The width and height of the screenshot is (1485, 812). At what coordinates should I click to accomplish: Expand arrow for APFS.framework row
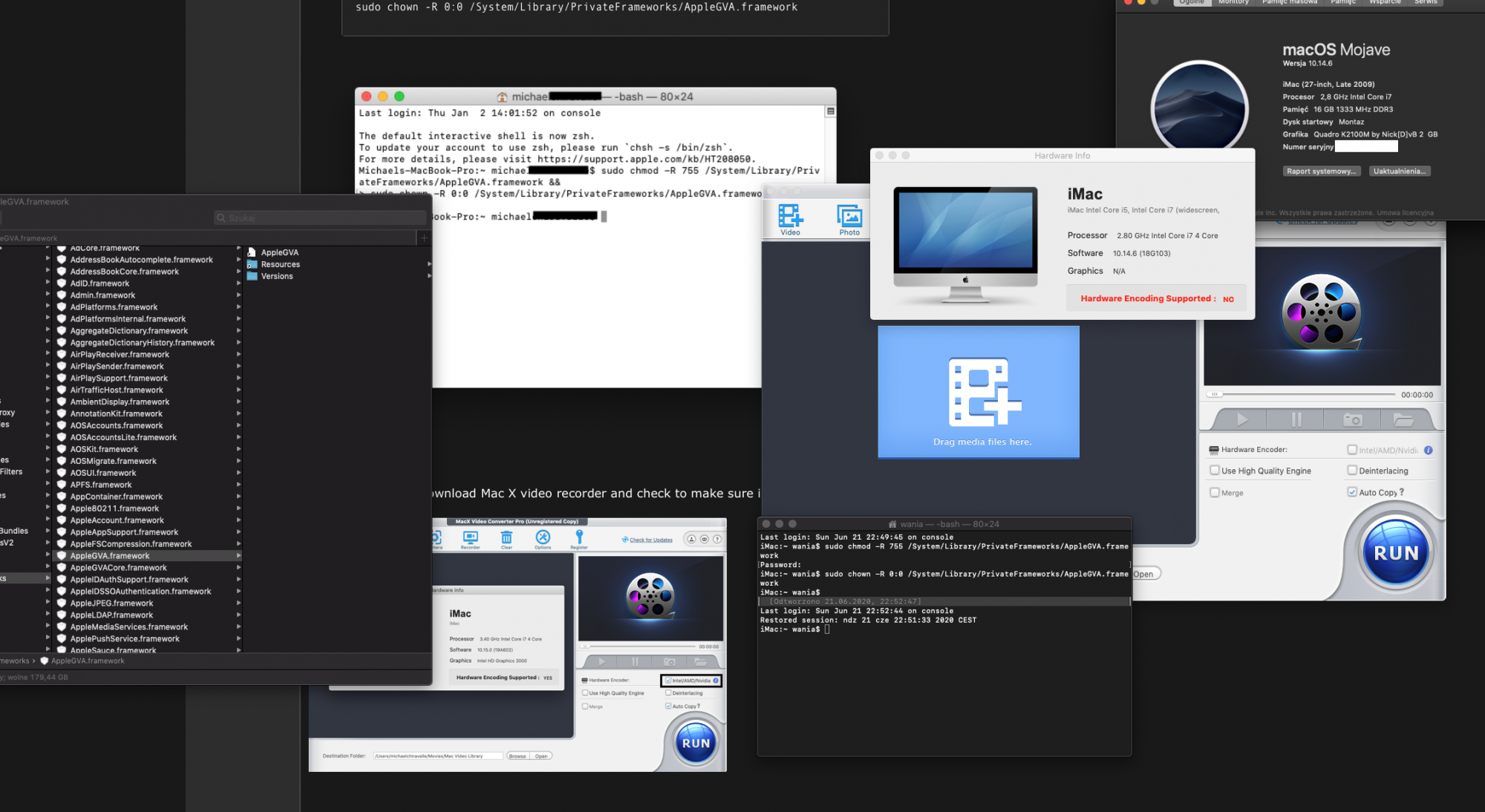[x=238, y=485]
